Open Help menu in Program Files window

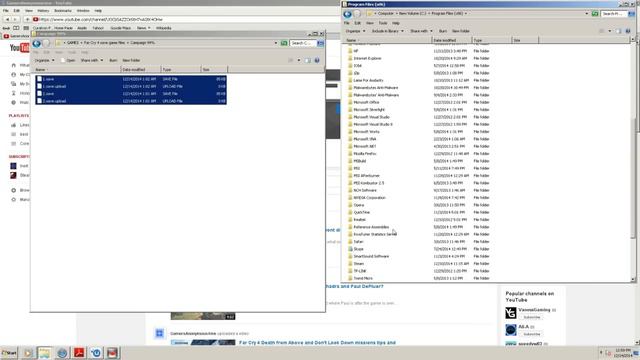pyautogui.click(x=396, y=23)
